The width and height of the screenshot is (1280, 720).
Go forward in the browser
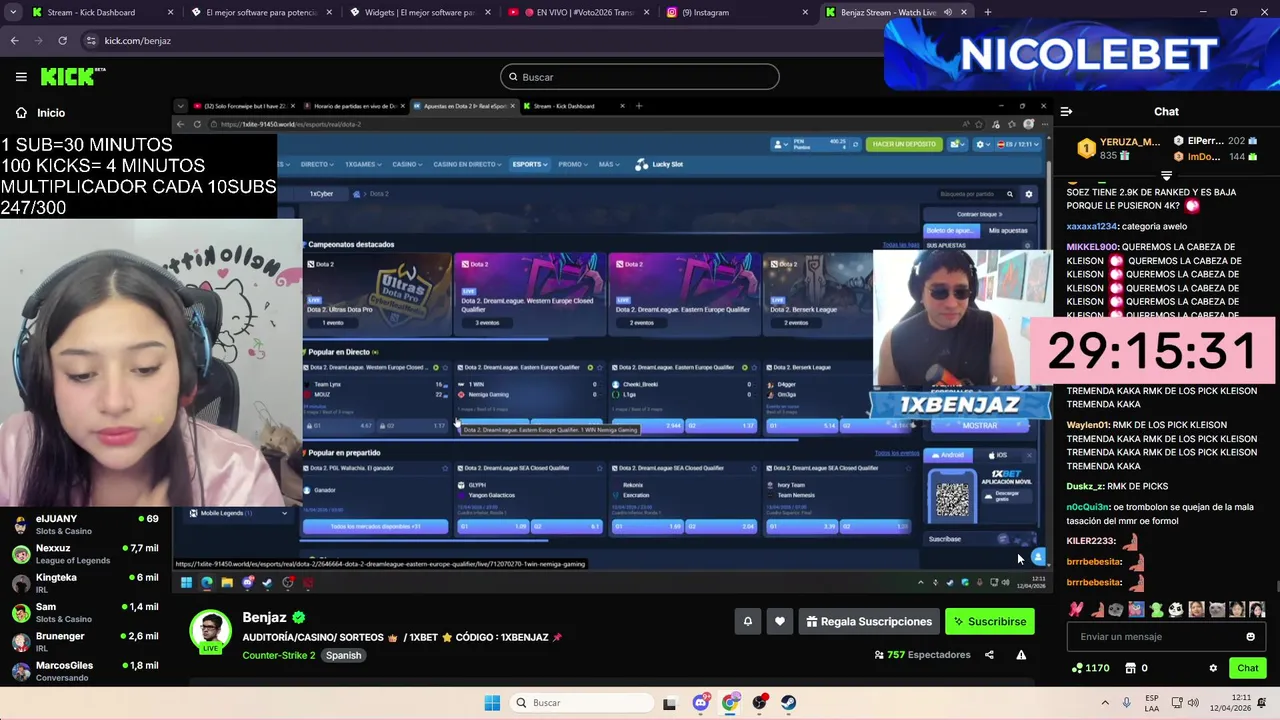coord(38,41)
